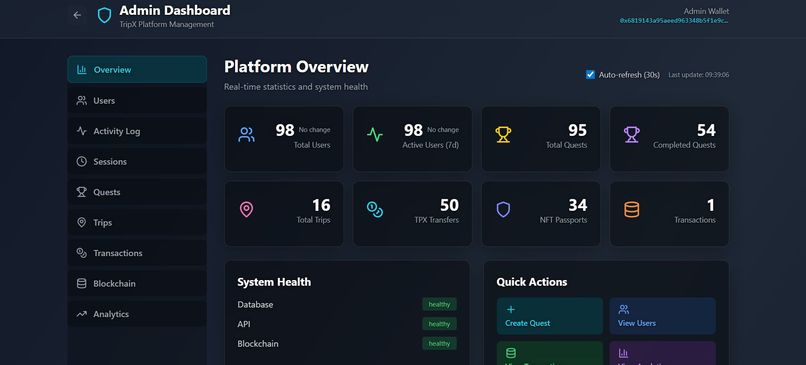The image size is (806, 365).
Task: Open the Quests section
Action: click(137, 192)
